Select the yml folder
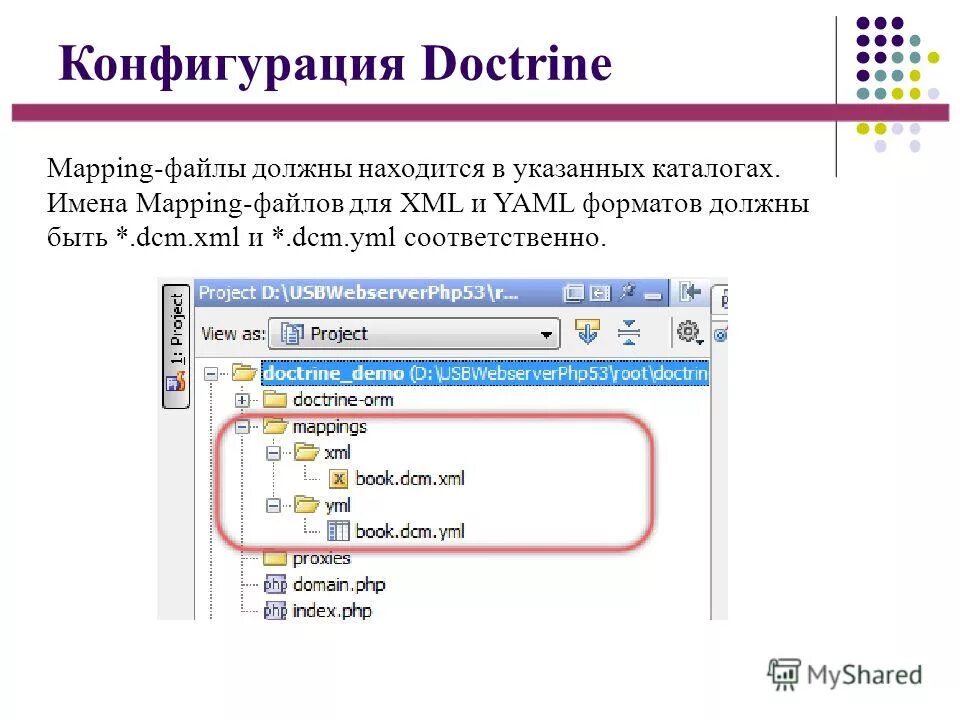This screenshot has width=960, height=720. (337, 506)
